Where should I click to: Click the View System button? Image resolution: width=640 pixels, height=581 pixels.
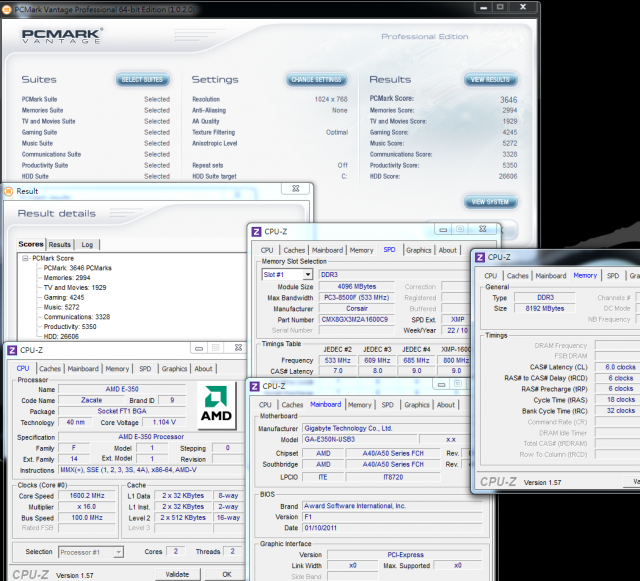[x=490, y=202]
